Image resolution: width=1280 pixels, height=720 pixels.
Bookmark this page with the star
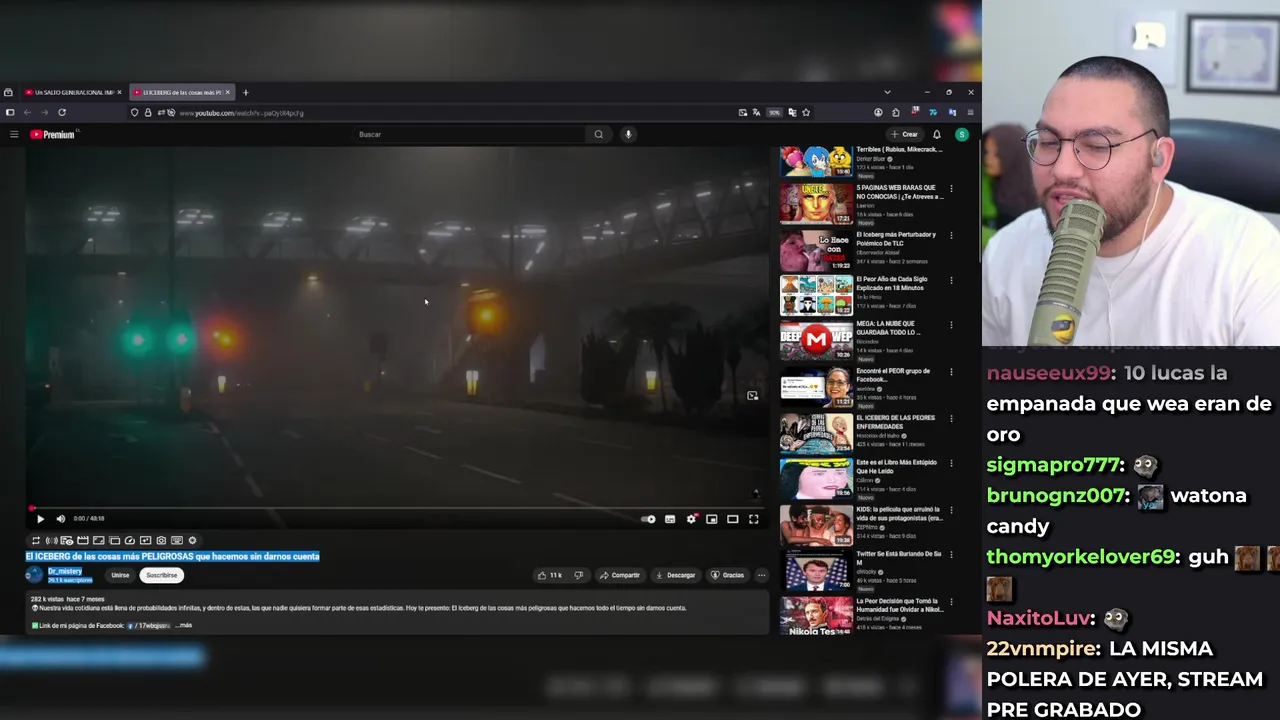click(x=806, y=113)
